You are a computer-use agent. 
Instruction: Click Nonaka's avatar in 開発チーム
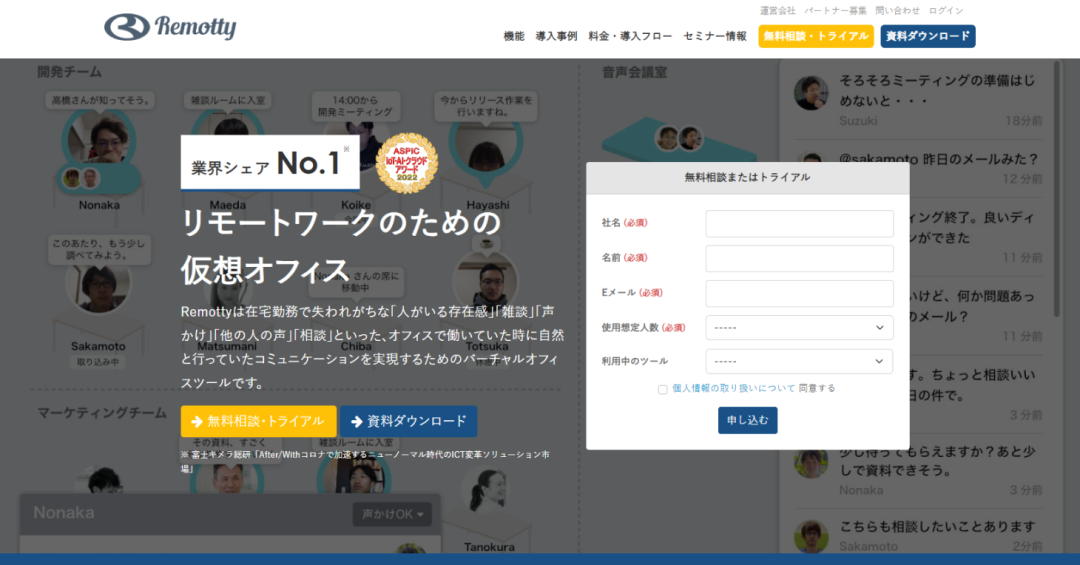(x=101, y=138)
